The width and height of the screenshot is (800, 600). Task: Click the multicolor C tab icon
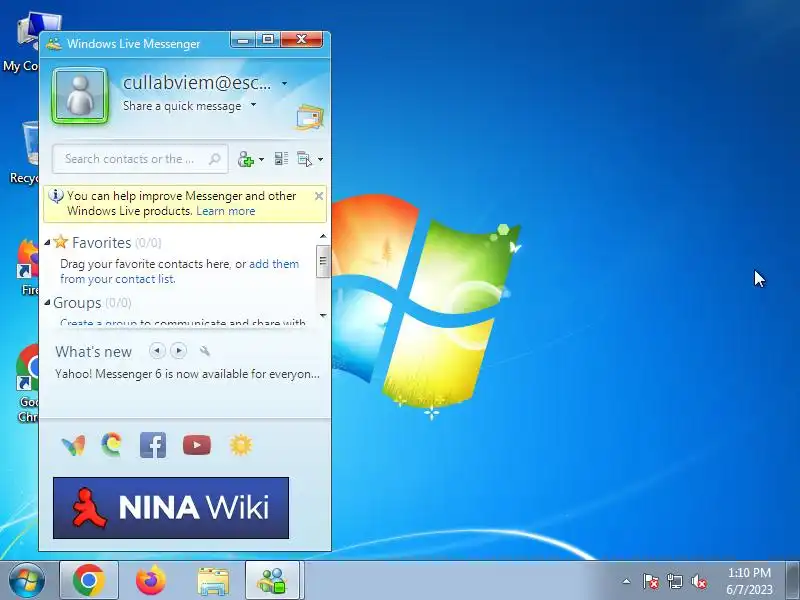112,444
